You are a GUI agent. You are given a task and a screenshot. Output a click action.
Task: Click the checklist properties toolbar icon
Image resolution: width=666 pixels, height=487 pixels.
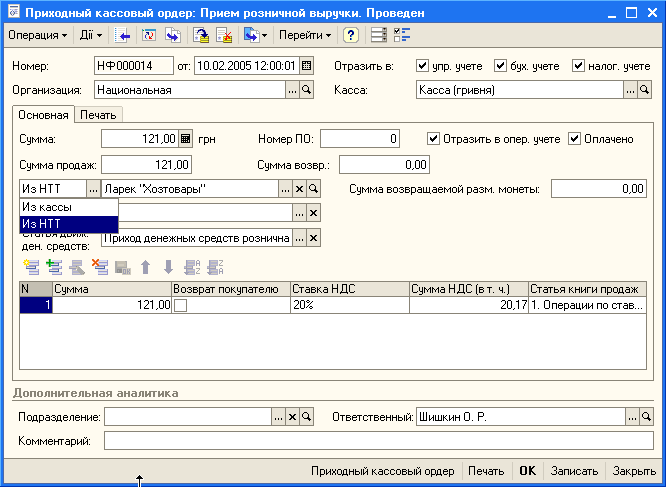click(x=401, y=35)
